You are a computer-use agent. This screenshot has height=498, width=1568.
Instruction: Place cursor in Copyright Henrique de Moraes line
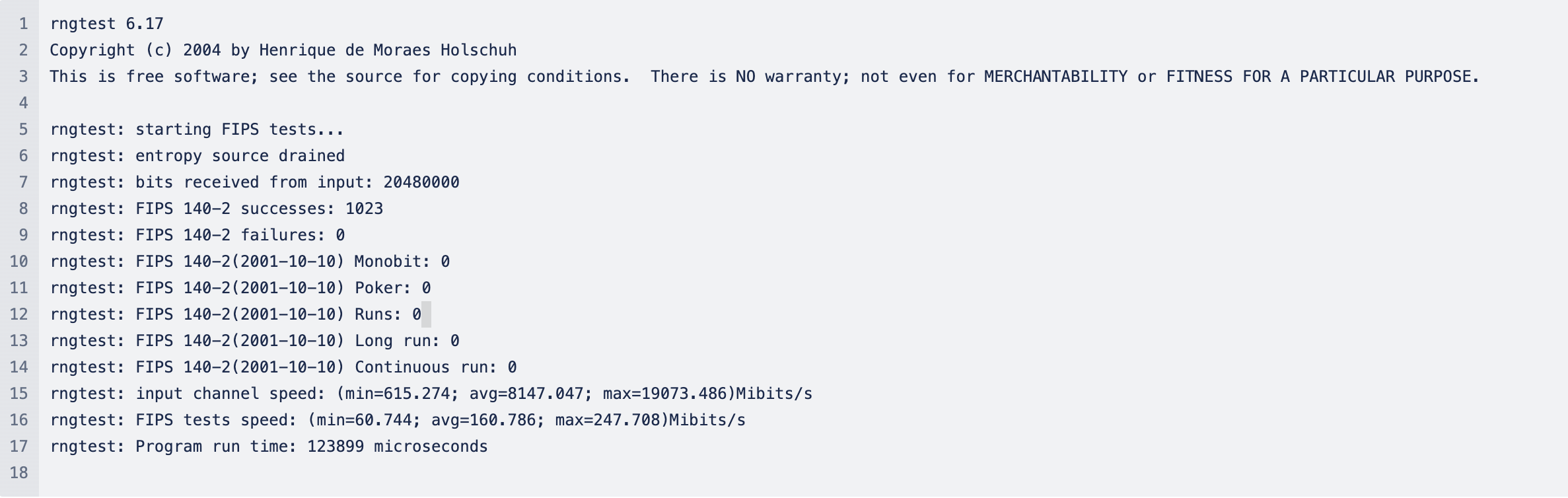283,50
